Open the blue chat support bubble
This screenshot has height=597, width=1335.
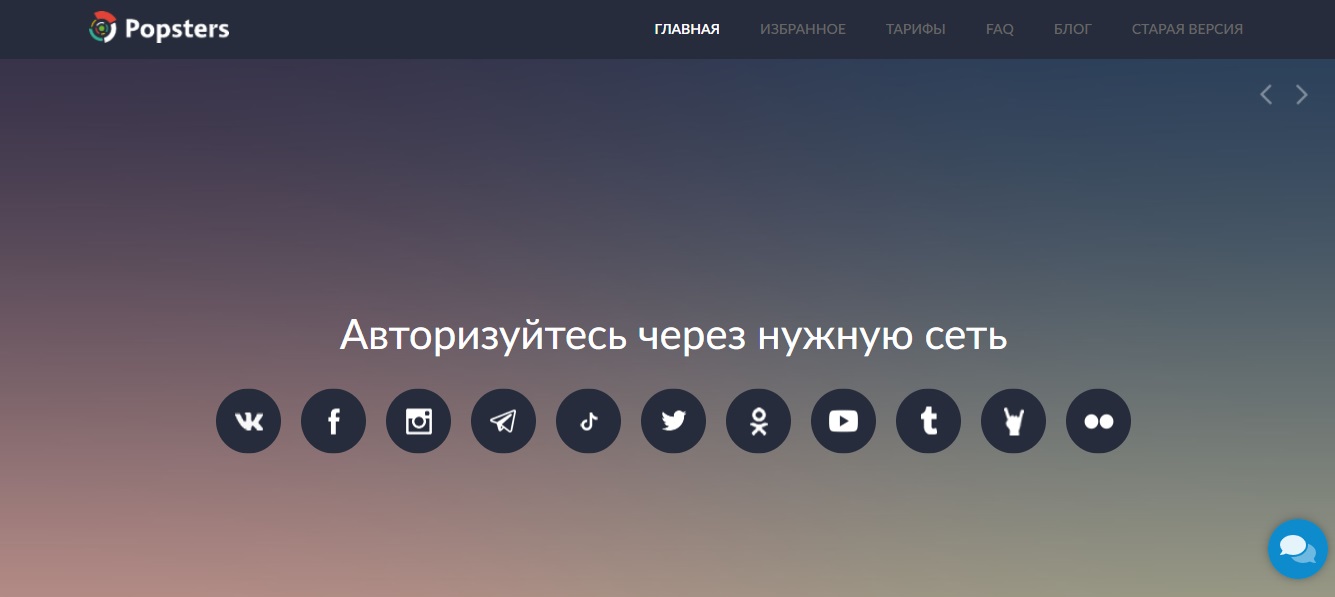[x=1298, y=548]
